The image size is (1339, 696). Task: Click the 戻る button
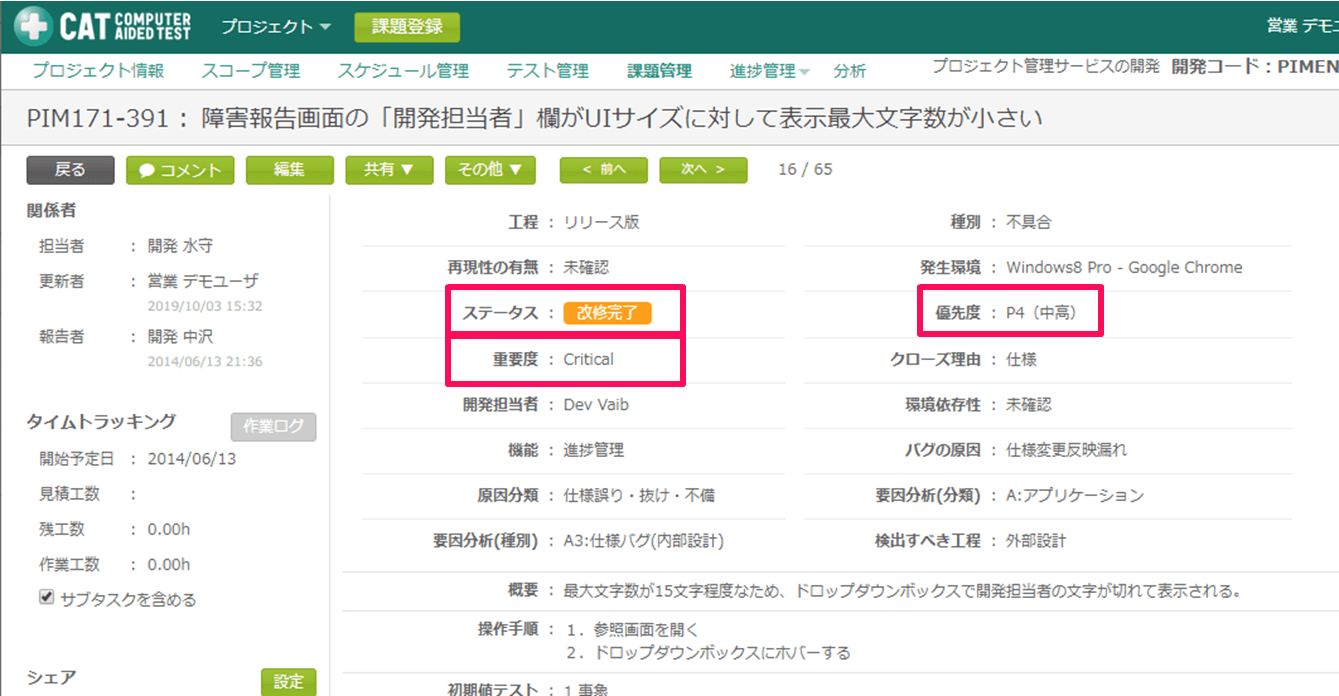click(x=70, y=170)
